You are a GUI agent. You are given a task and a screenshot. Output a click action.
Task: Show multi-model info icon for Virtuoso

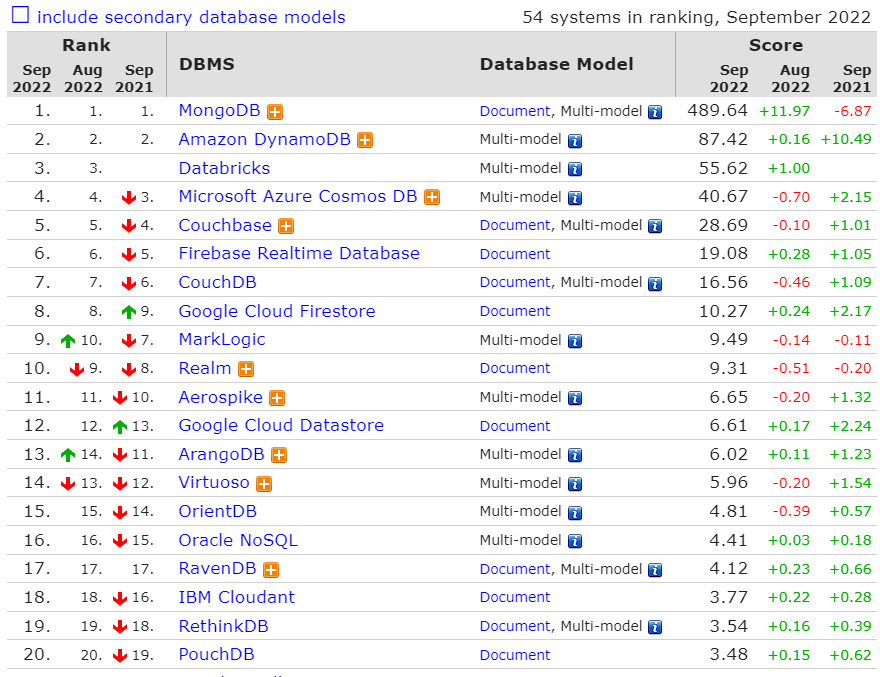click(575, 484)
